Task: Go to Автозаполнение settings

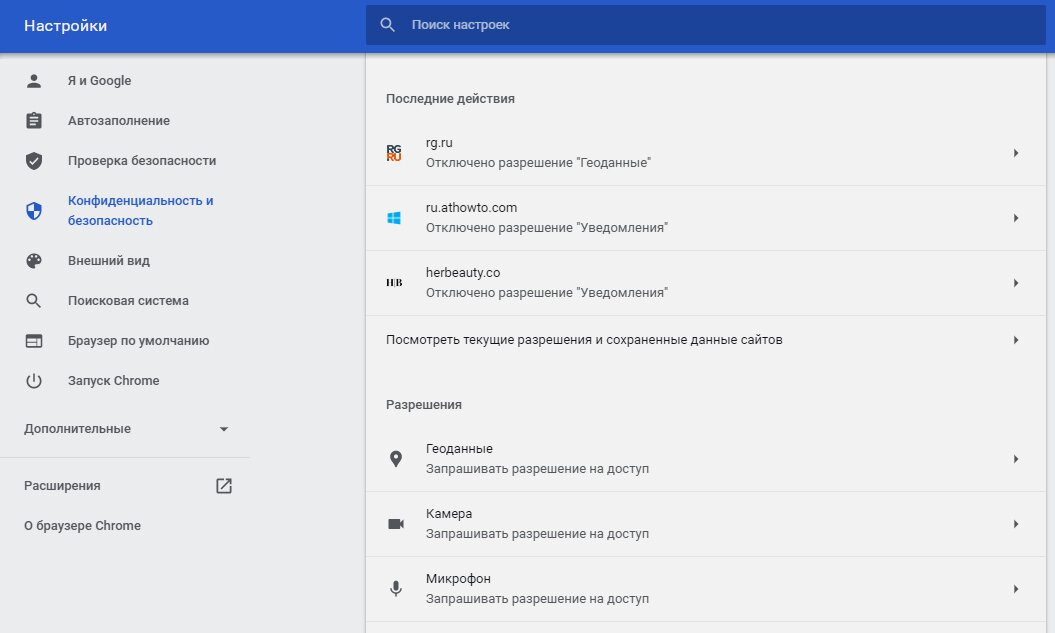Action: click(119, 121)
